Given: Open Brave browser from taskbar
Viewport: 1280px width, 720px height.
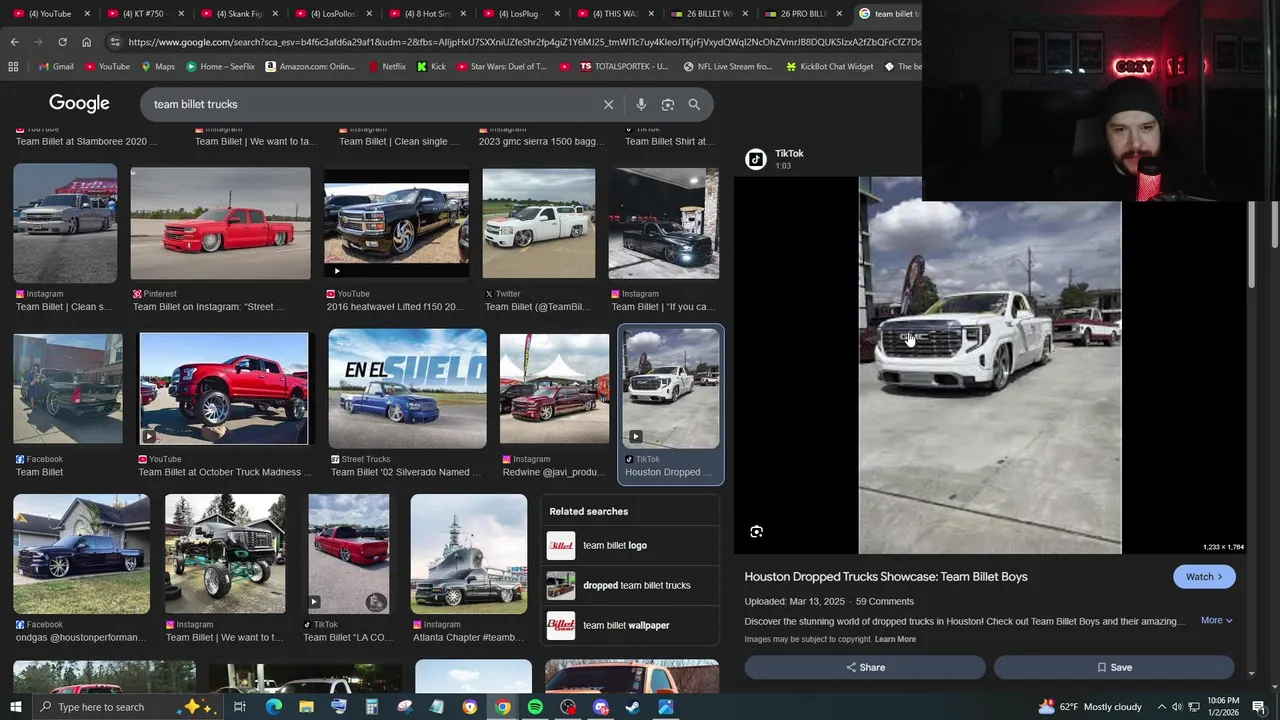Looking at the screenshot, I should pos(470,707).
